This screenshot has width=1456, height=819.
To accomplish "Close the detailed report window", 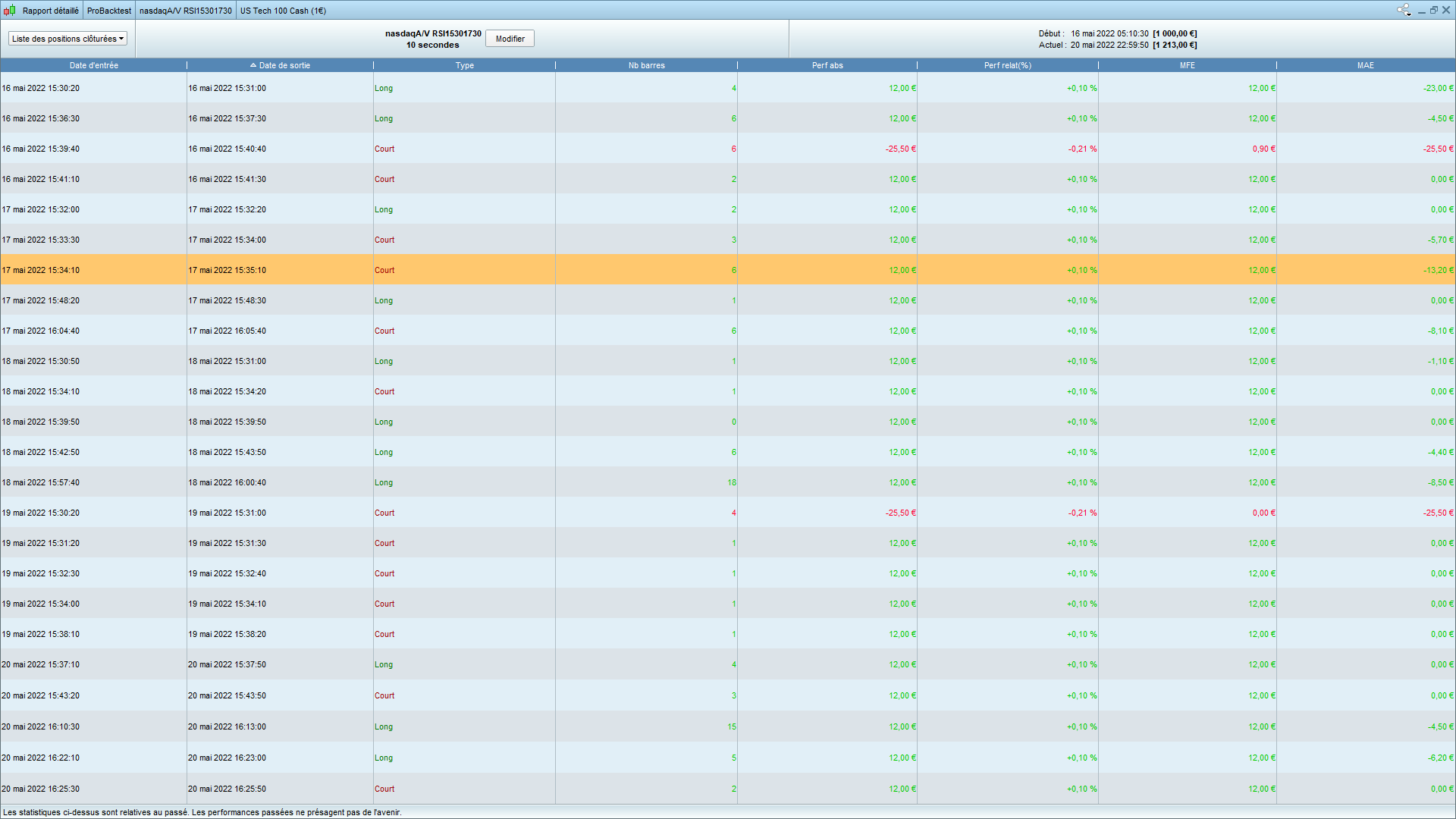I will click(1445, 11).
